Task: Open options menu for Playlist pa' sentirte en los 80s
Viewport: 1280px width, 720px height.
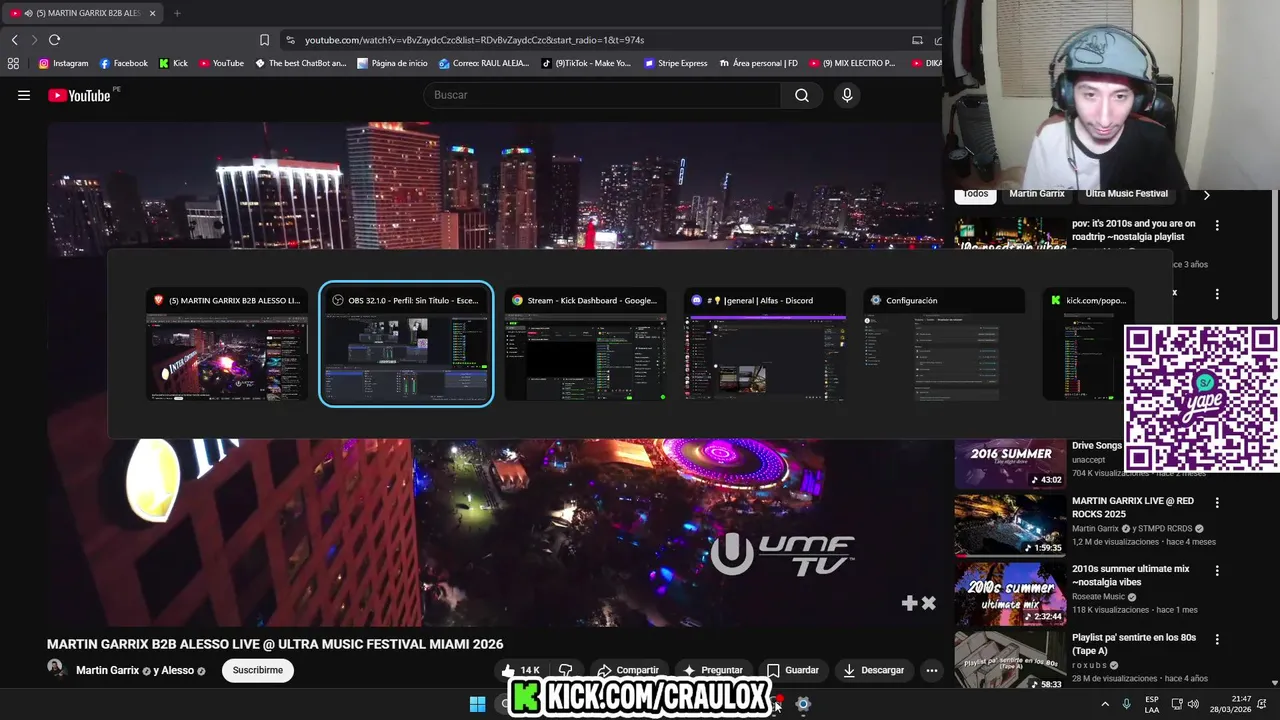Action: [1217, 639]
